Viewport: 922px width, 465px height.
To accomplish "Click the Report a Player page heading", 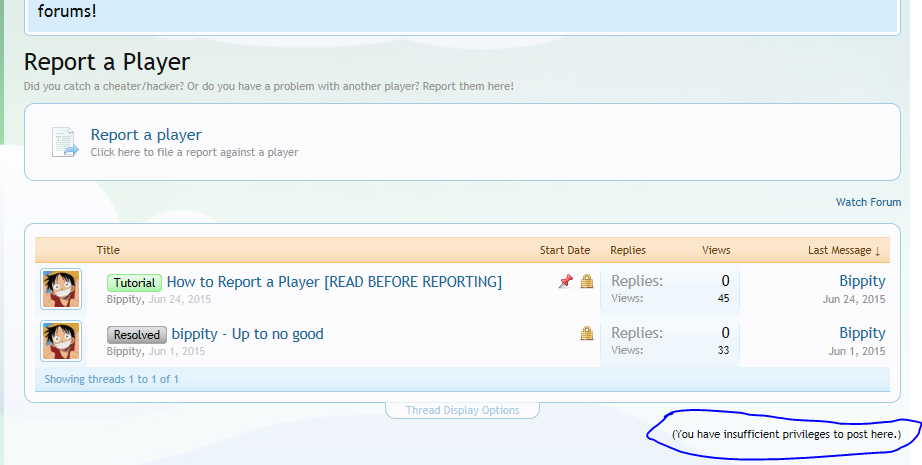I will (107, 62).
